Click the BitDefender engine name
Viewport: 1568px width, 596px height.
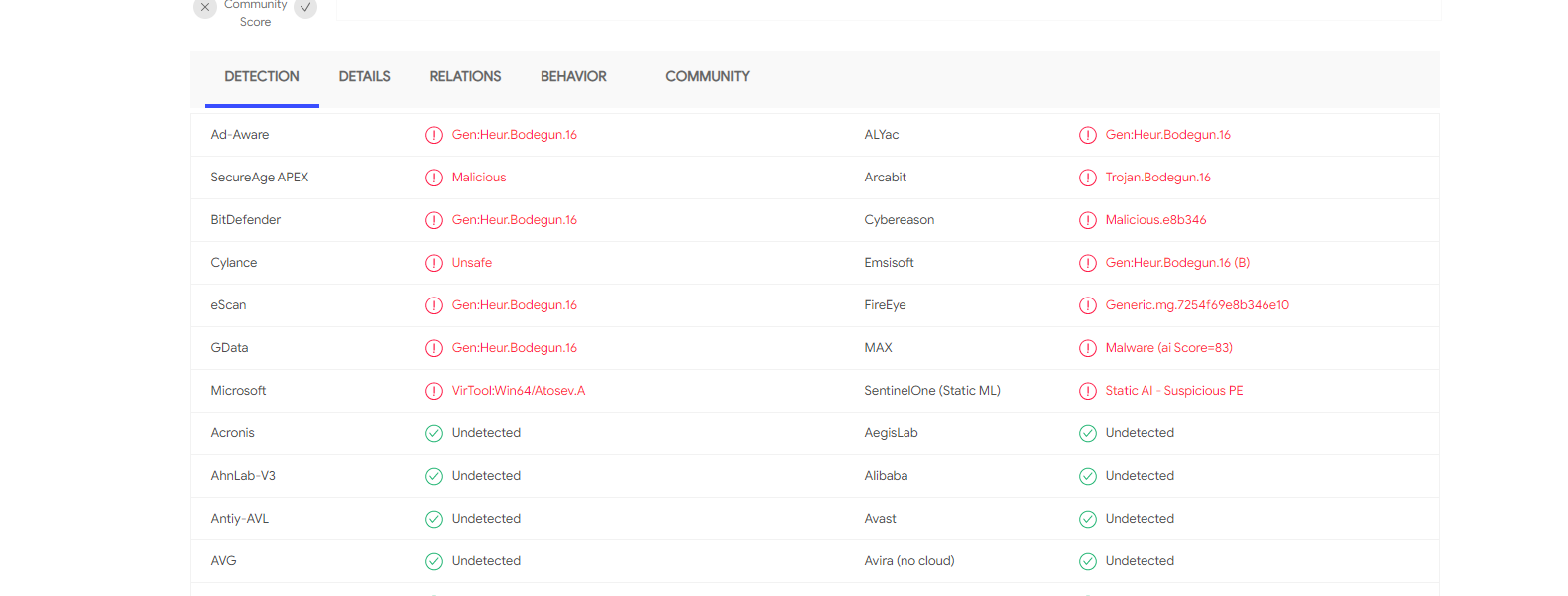point(245,220)
